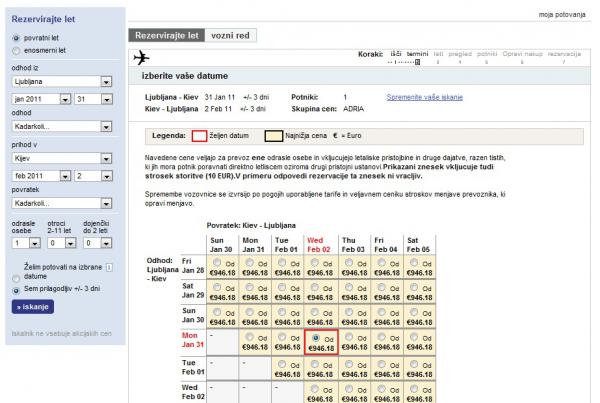The width and height of the screenshot is (600, 403).
Task: Select the exact 'datume' travel radio option
Action: pos(14,277)
